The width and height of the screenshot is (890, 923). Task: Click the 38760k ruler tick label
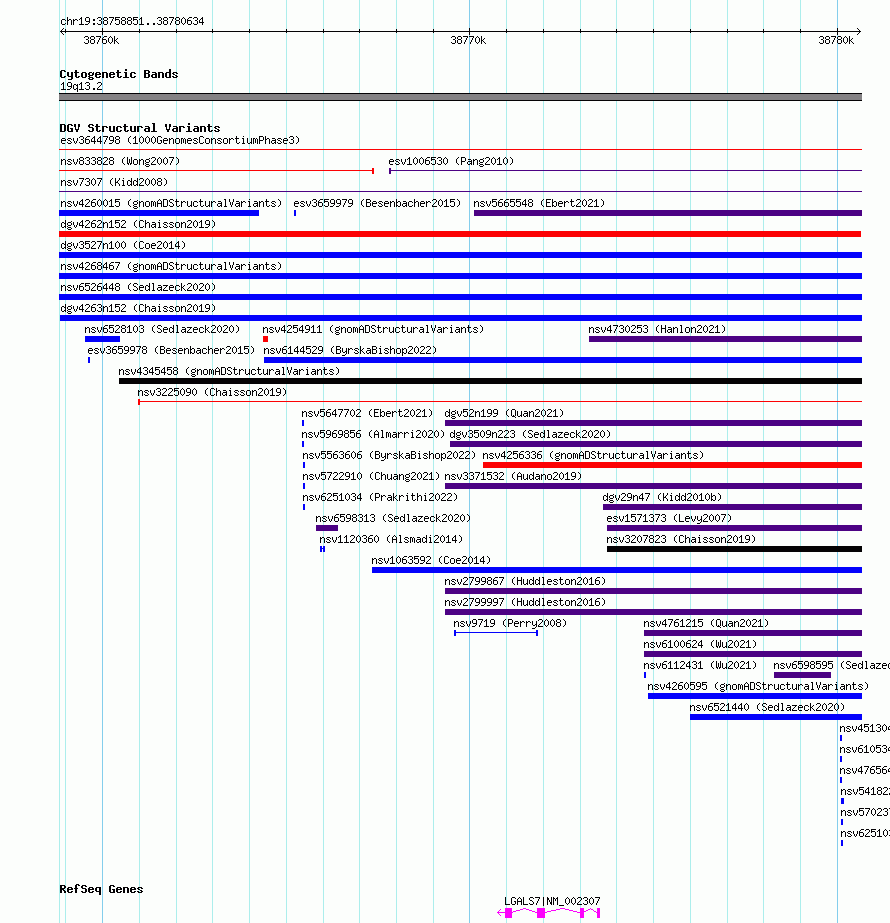tap(101, 40)
